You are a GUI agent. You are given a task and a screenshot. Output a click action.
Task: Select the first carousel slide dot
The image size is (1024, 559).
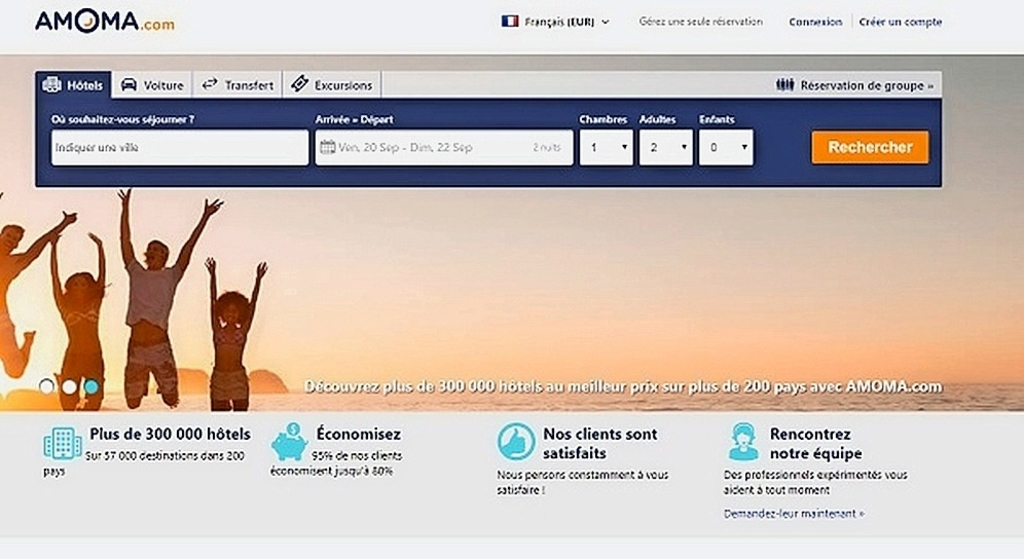(47, 386)
